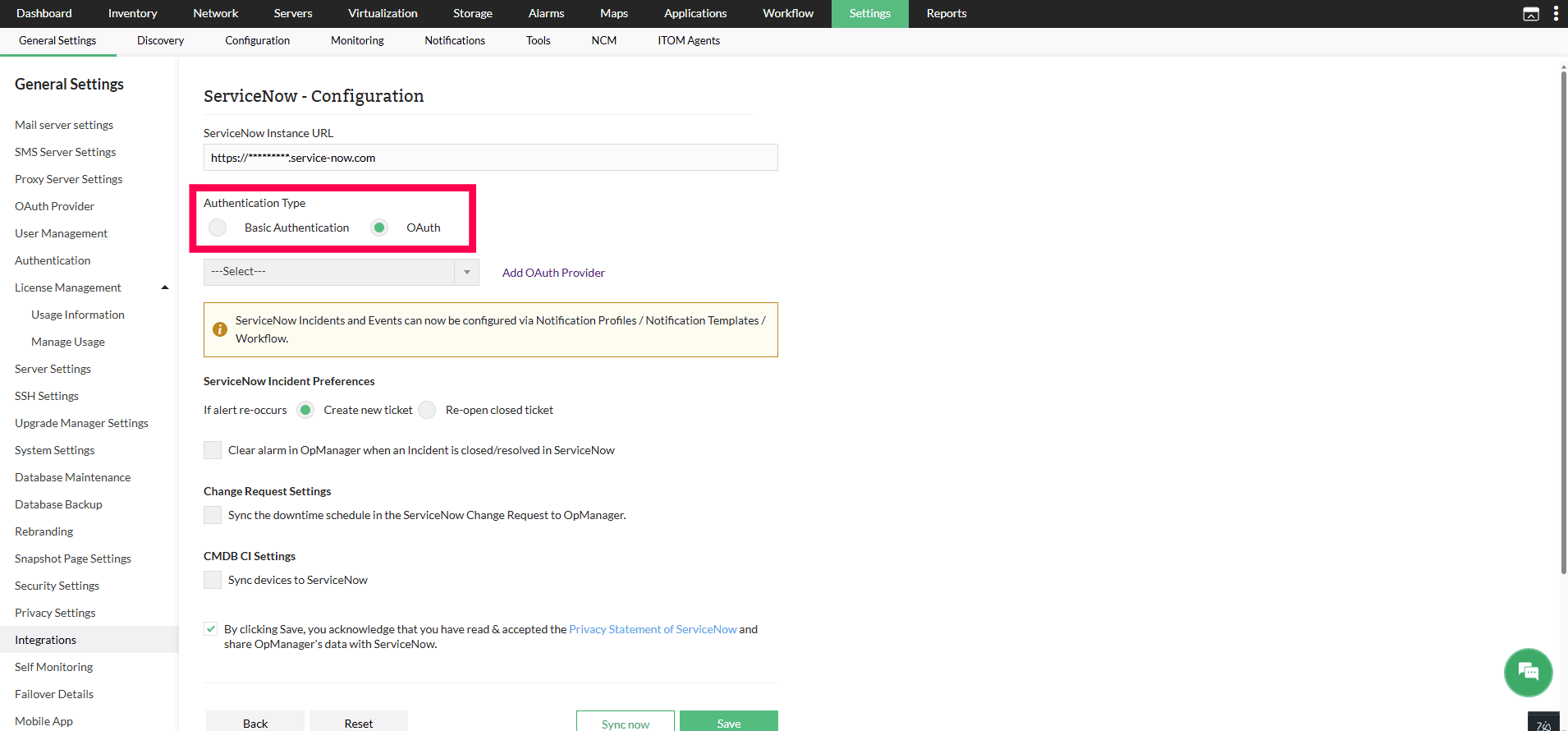The height and width of the screenshot is (731, 1568).
Task: Open Manage Usage under License Management
Action: [68, 342]
